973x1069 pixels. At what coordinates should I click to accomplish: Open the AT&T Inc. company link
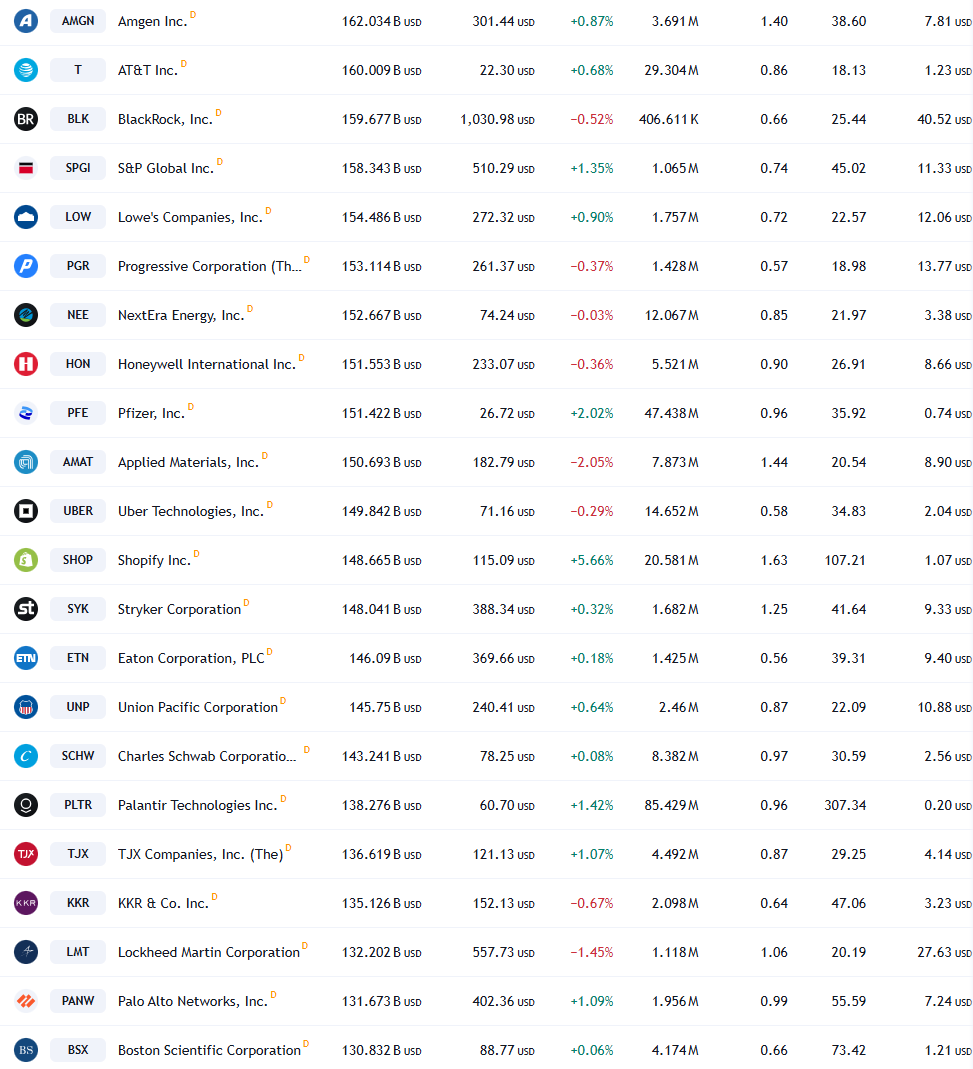point(147,71)
